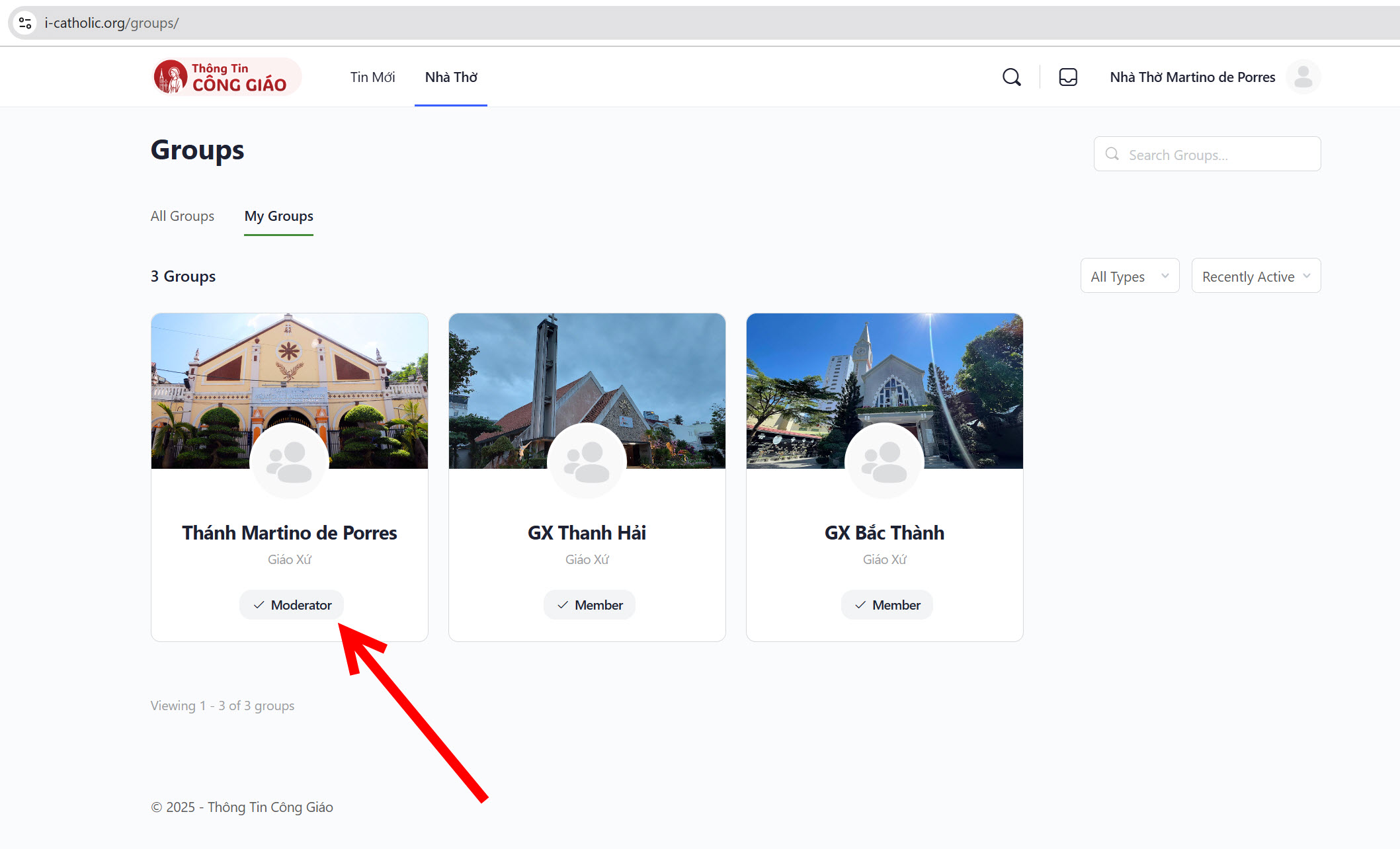Toggle Member status for GX Thanh Hải
The height and width of the screenshot is (849, 1400).
point(589,605)
